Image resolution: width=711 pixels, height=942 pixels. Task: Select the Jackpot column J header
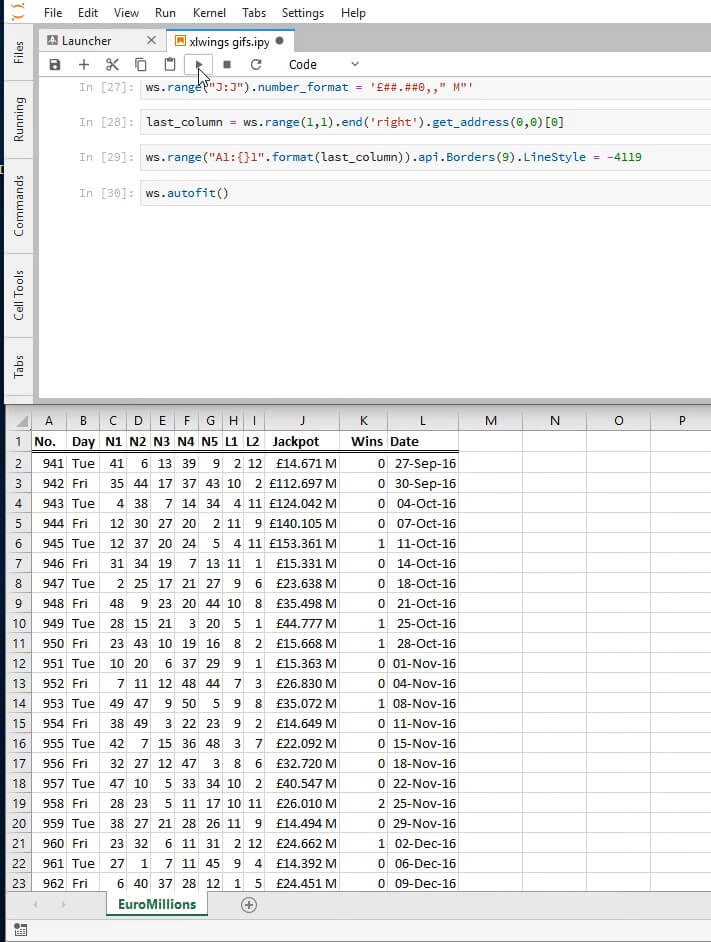(x=302, y=421)
